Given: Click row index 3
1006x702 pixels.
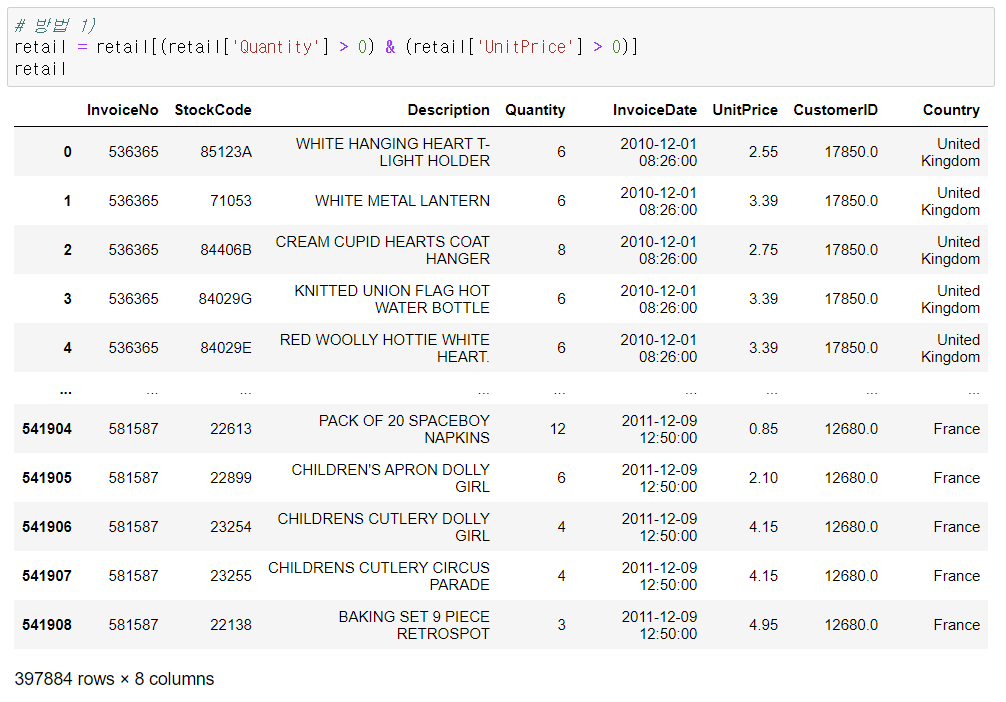Looking at the screenshot, I should tap(67, 299).
